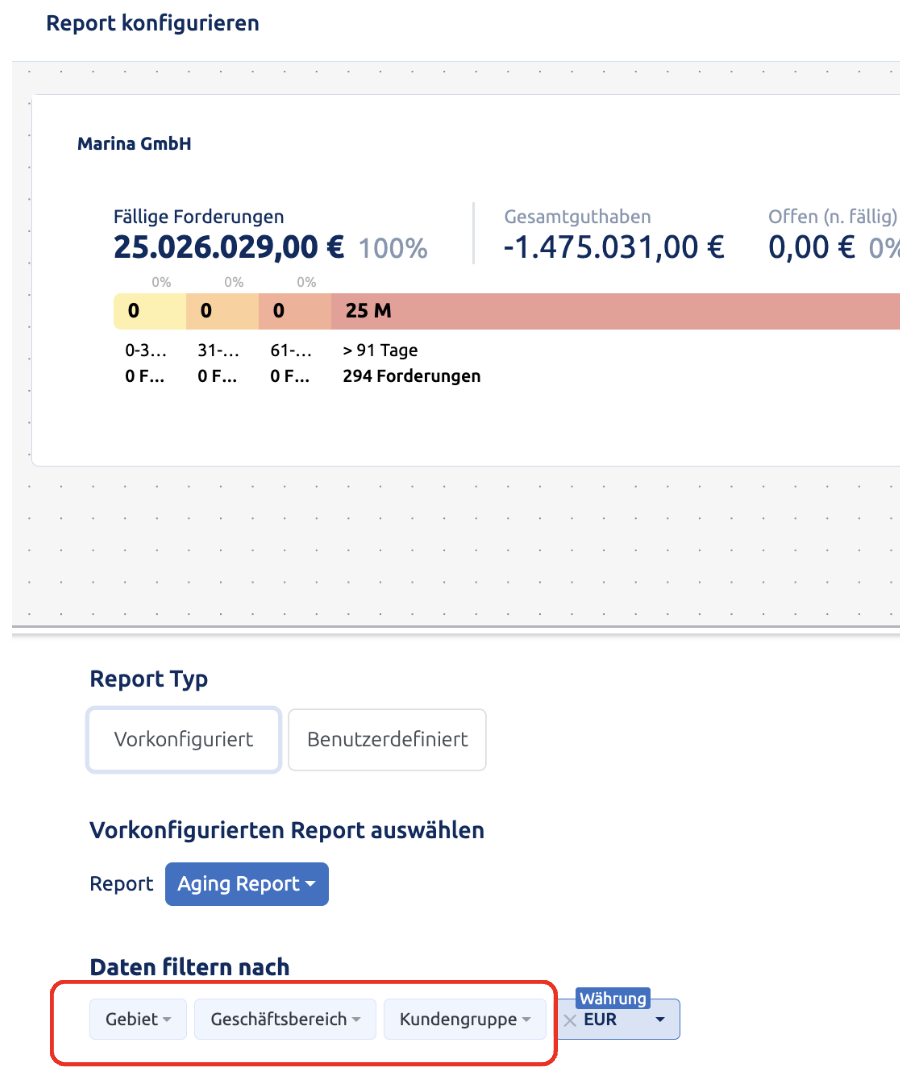Expand the Geschäftsbereich filter
This screenshot has height=1090, width=900.
point(285,1019)
